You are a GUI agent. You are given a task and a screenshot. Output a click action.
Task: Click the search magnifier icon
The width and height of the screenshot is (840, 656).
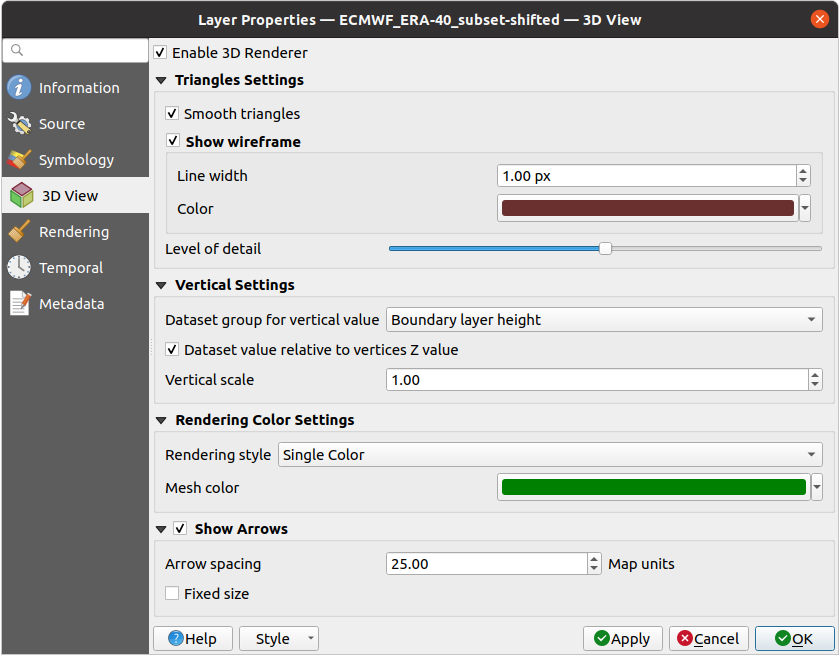point(17,51)
